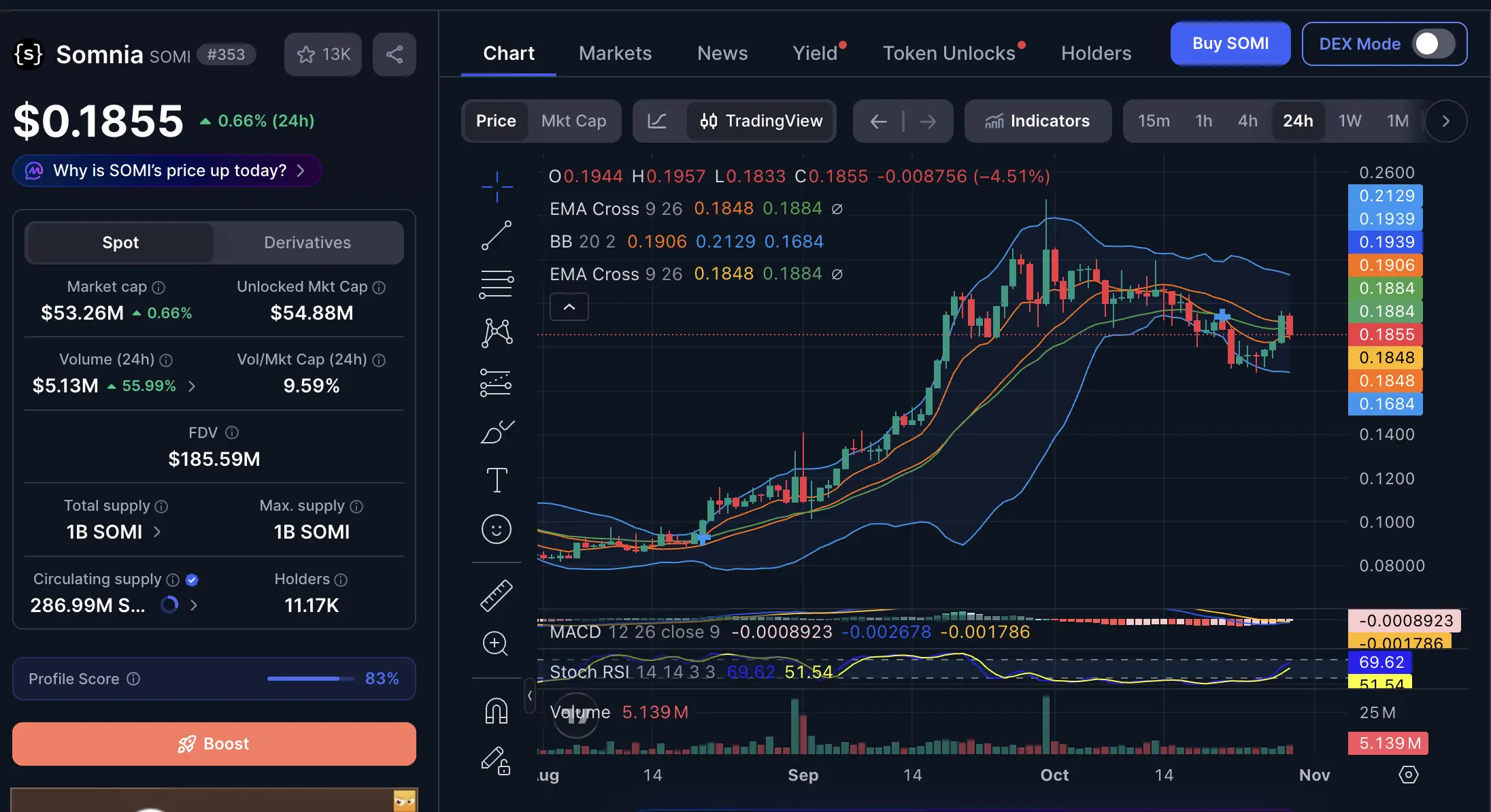Set chart interval to 1W
Viewport: 1491px width, 812px height.
coord(1350,121)
